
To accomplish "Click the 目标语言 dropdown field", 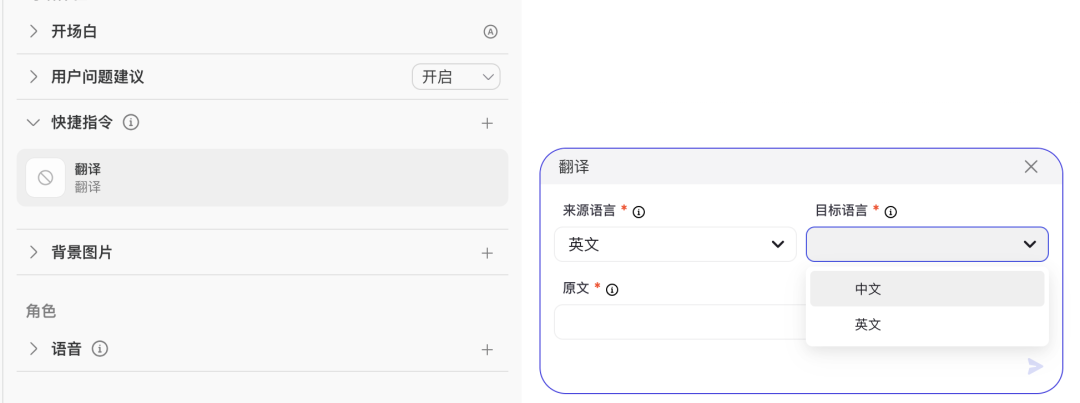I will 927,244.
